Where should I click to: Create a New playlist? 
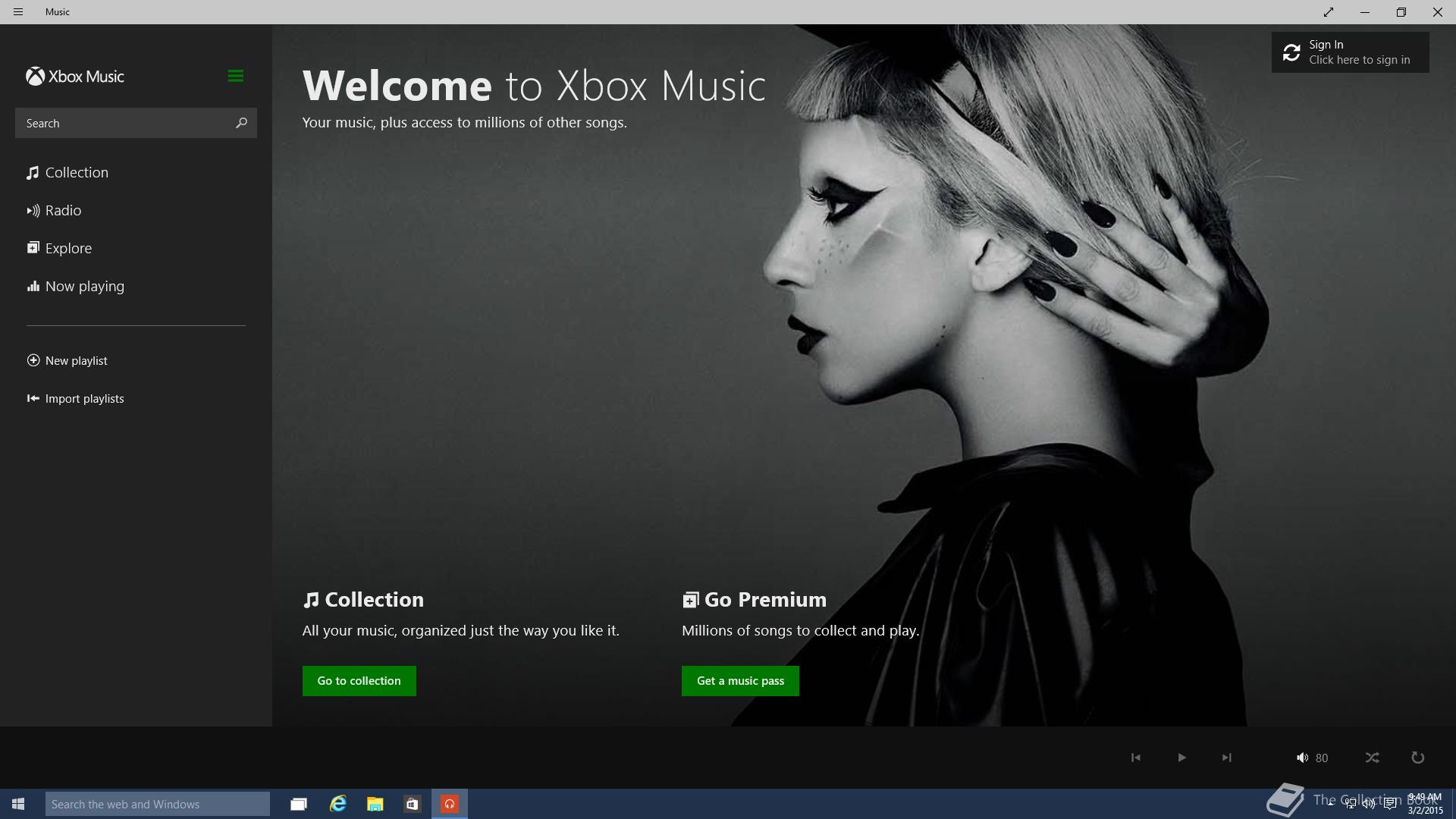(x=67, y=361)
